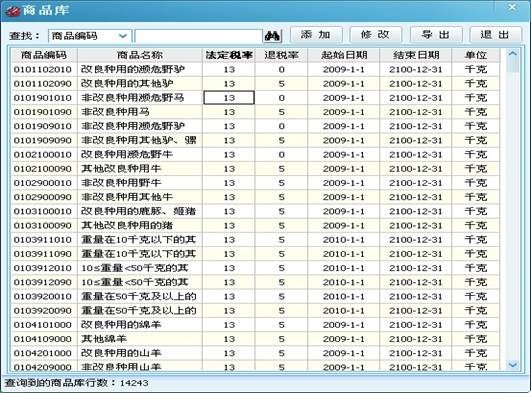The image size is (531, 393).
Task: Select code cell 0102100090
Action: point(43,169)
